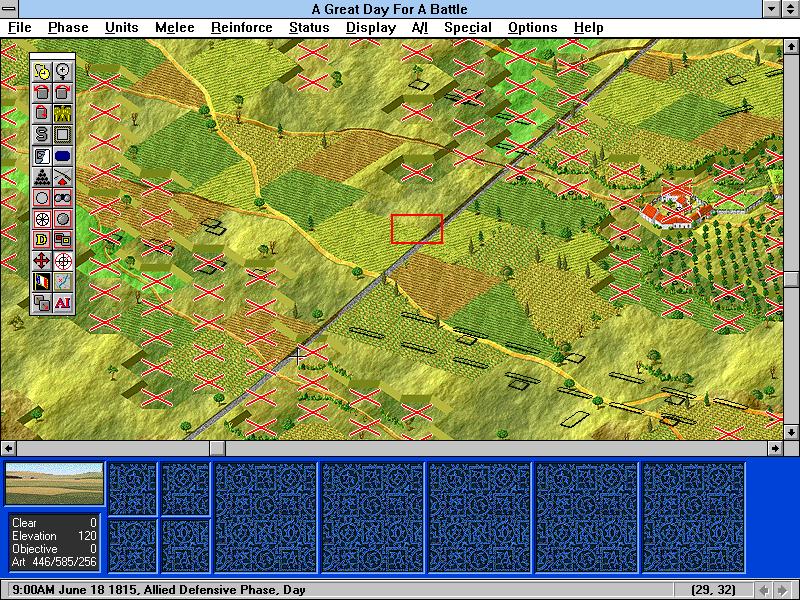Click the red-roofed farmhouse on the map

point(676,207)
